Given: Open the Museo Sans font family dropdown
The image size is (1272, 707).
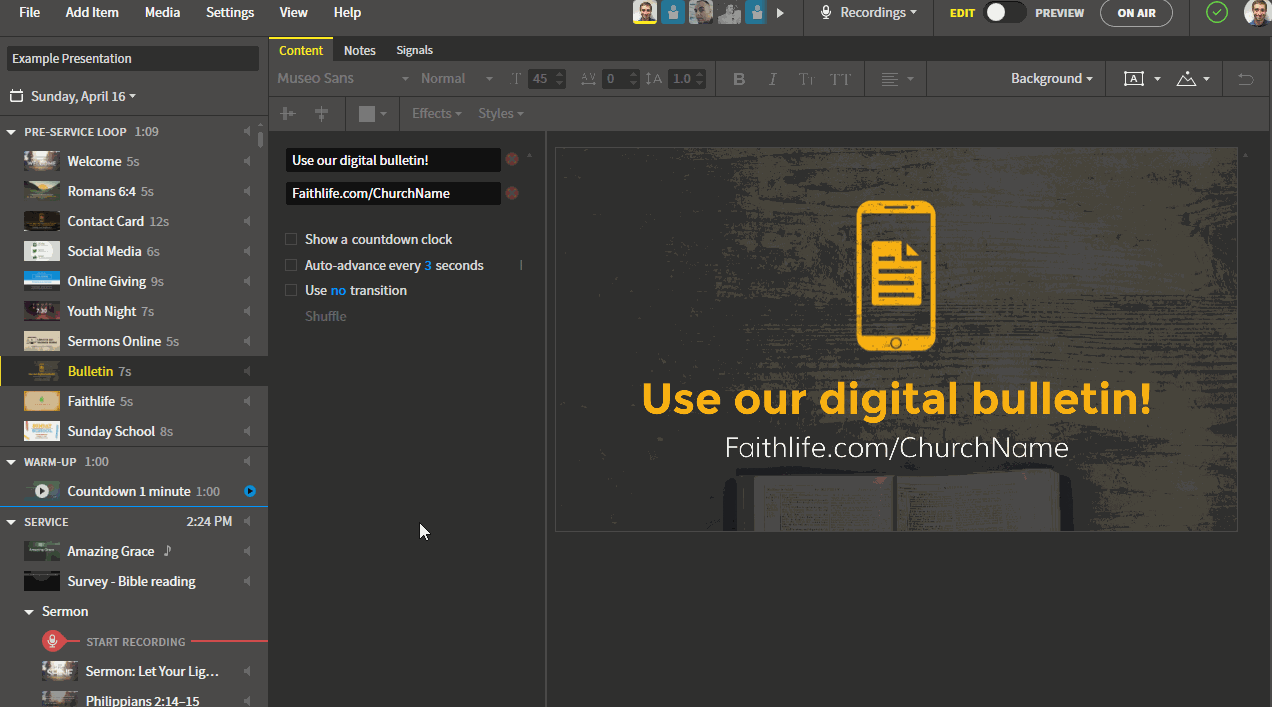Looking at the screenshot, I should click(x=343, y=79).
